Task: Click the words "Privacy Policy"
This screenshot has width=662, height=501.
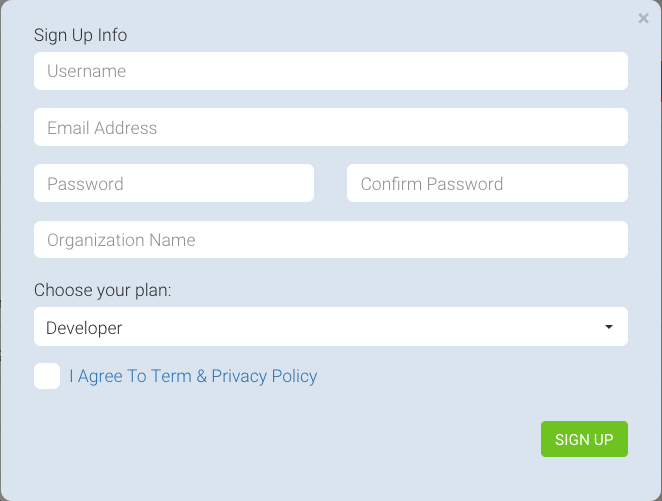Action: coord(264,376)
